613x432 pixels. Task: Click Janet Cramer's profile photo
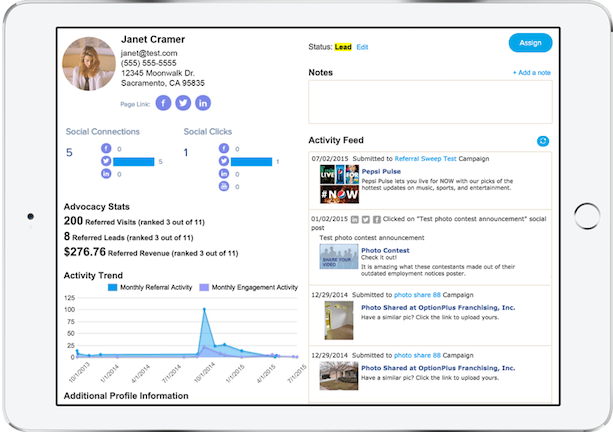coord(89,65)
